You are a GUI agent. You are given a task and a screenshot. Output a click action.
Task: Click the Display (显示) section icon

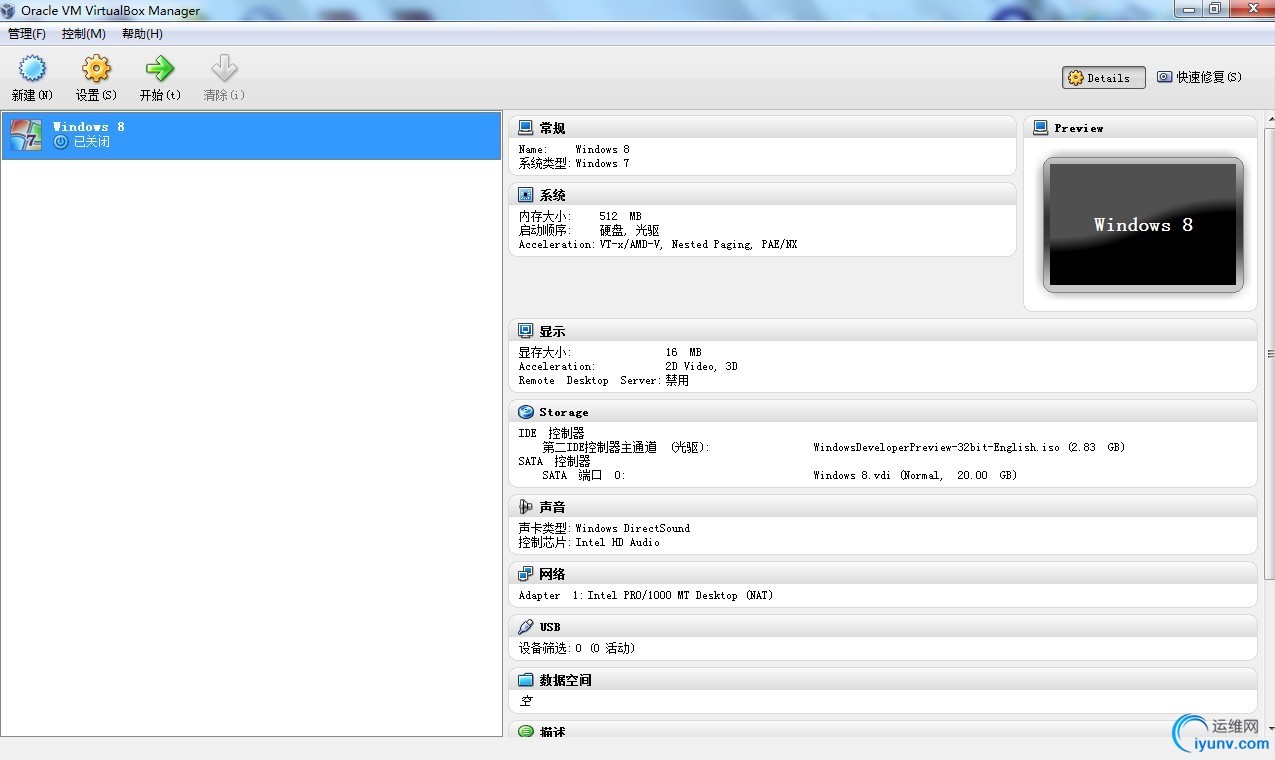[x=525, y=331]
